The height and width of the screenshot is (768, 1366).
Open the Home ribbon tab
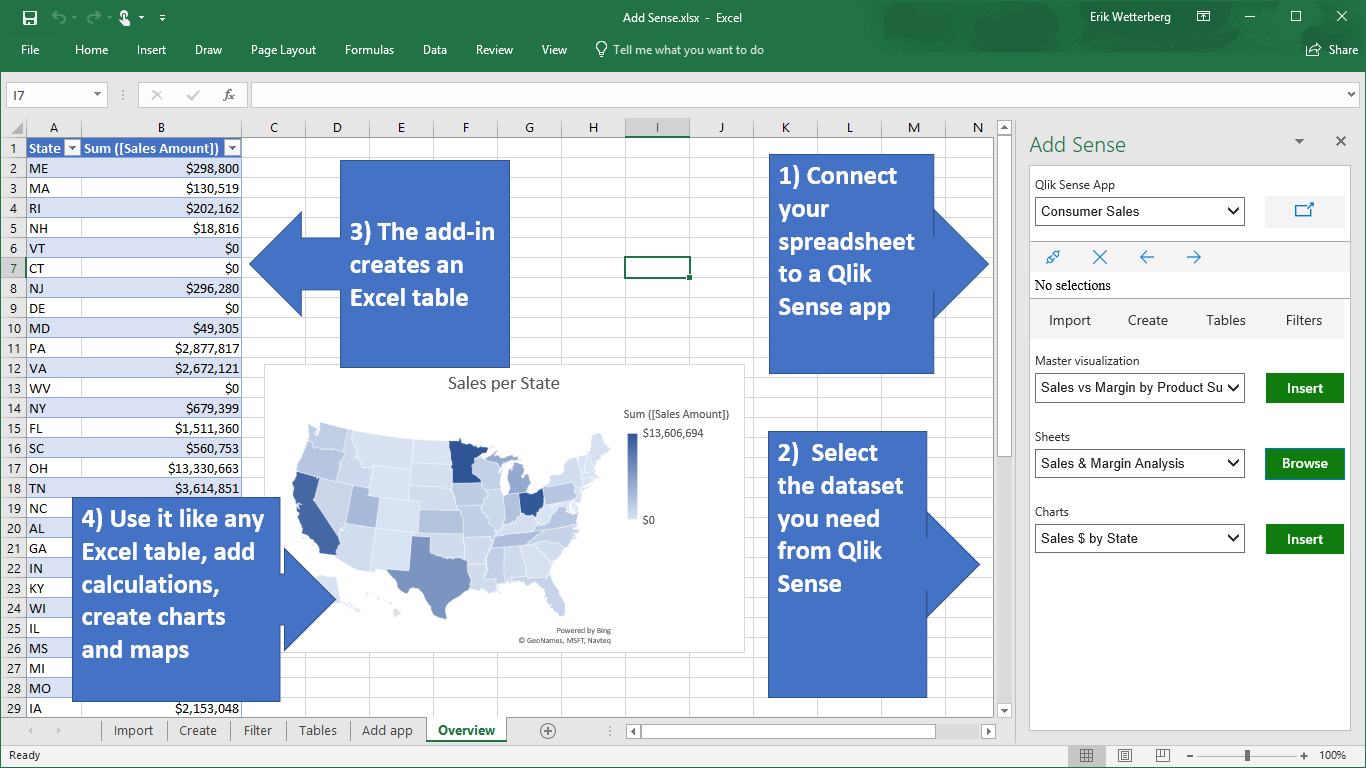pos(91,50)
